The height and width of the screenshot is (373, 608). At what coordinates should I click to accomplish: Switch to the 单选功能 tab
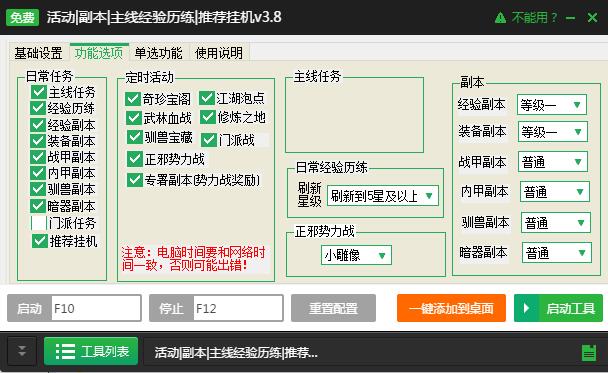pyautogui.click(x=159, y=53)
